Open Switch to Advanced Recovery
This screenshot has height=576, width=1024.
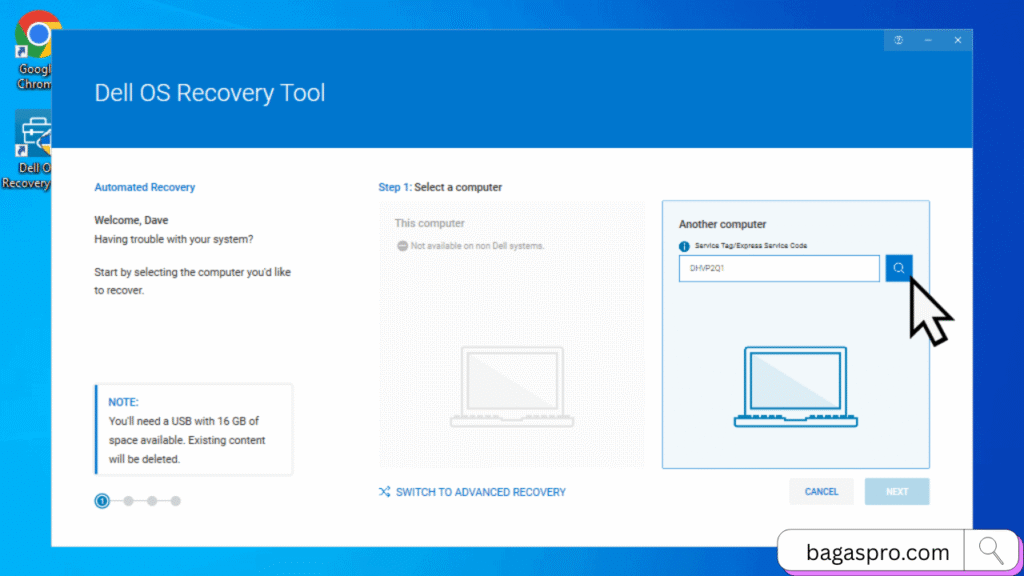coord(480,491)
